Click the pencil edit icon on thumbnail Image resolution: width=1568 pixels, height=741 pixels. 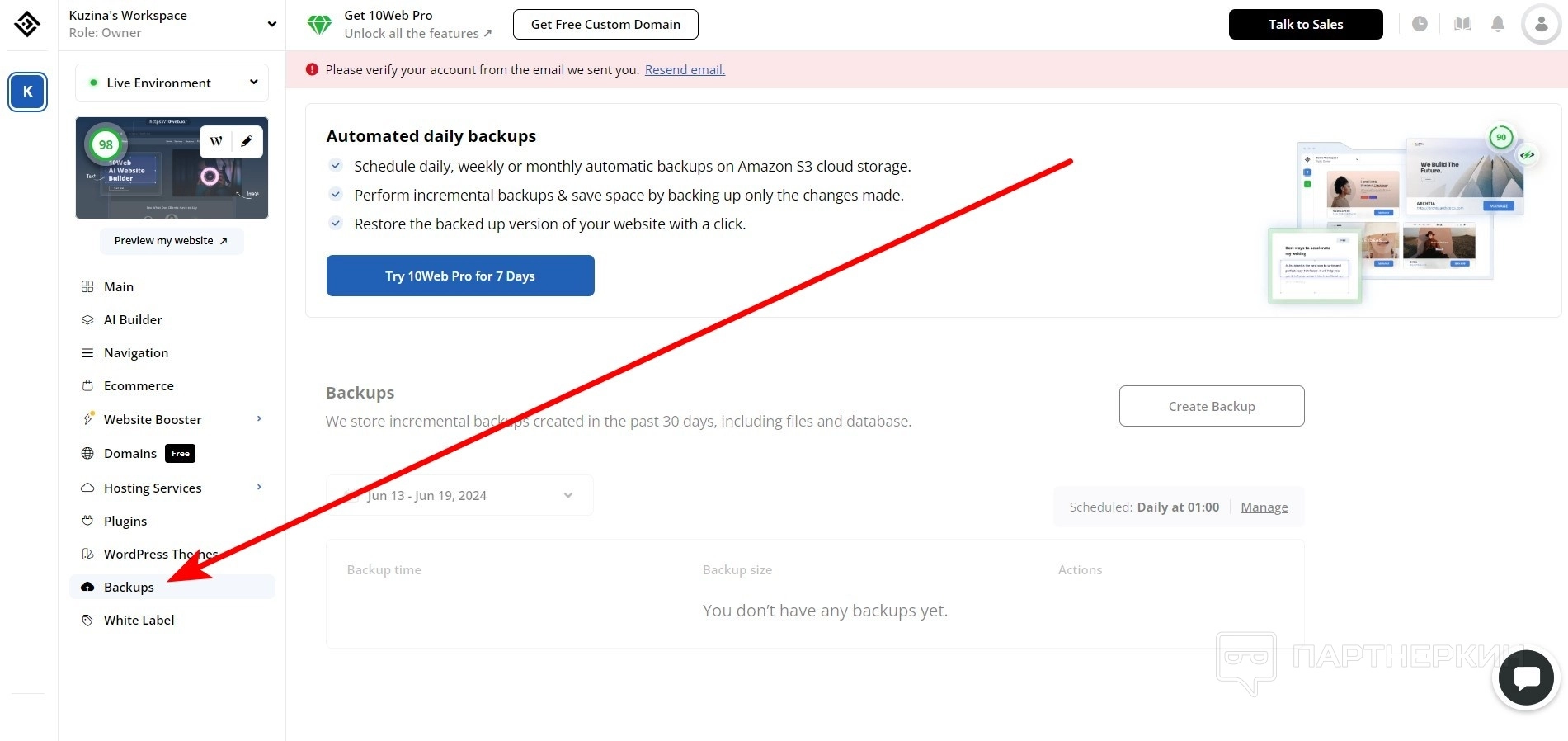pyautogui.click(x=247, y=141)
